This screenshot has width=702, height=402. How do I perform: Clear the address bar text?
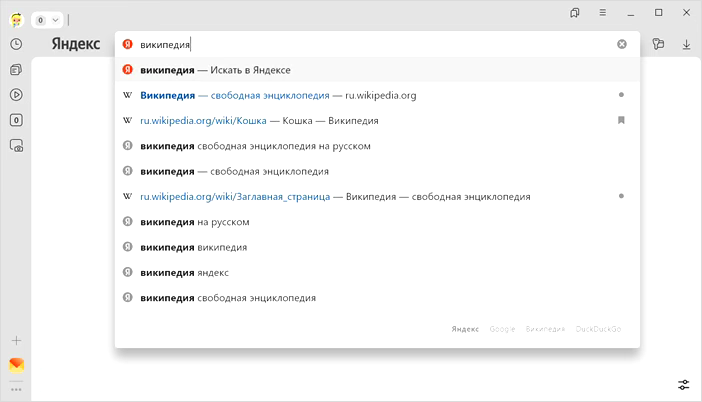[x=621, y=44]
